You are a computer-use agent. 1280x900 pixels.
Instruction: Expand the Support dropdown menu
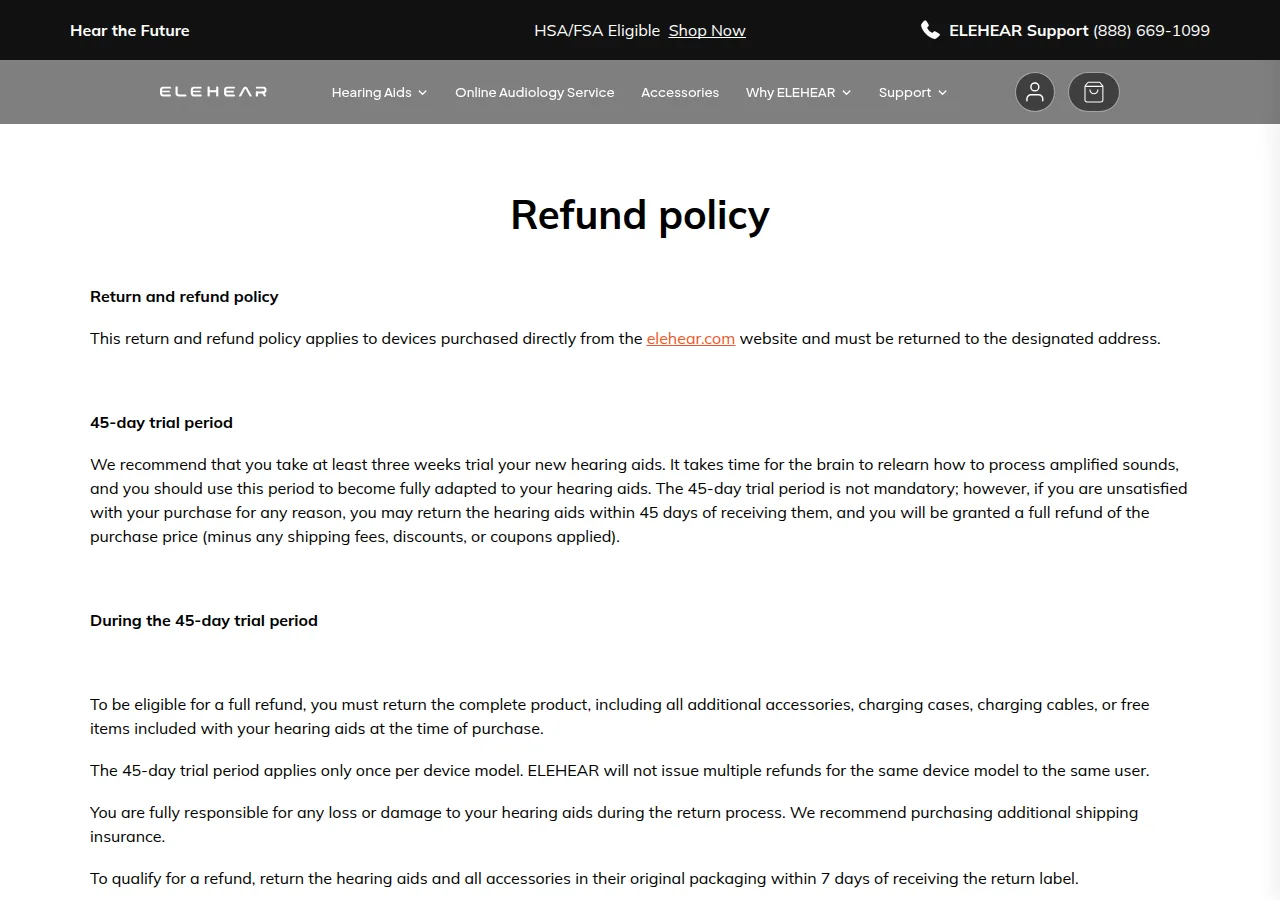coord(912,92)
